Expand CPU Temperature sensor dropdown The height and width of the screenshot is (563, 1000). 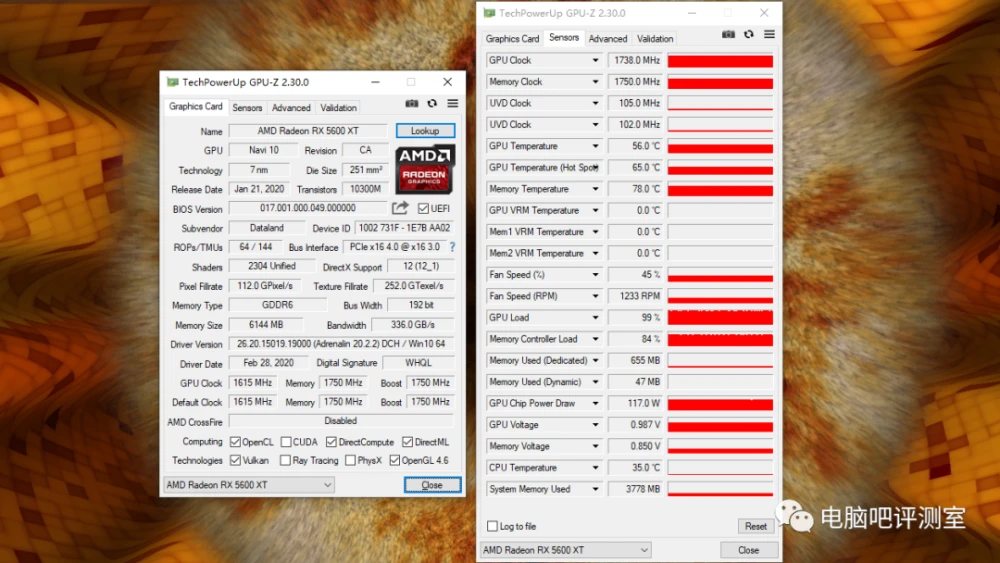[x=595, y=467]
